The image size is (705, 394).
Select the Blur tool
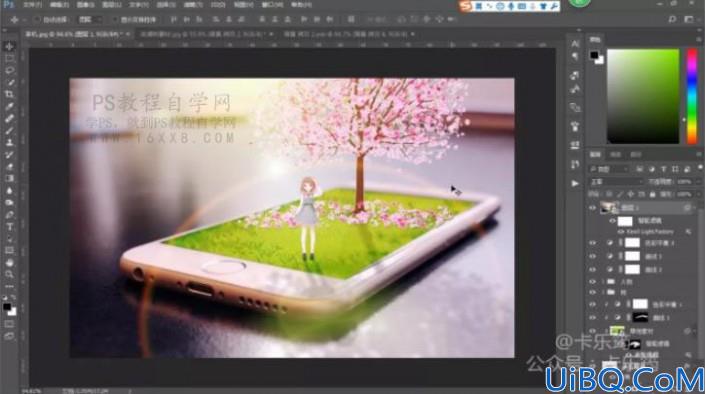tap(9, 191)
